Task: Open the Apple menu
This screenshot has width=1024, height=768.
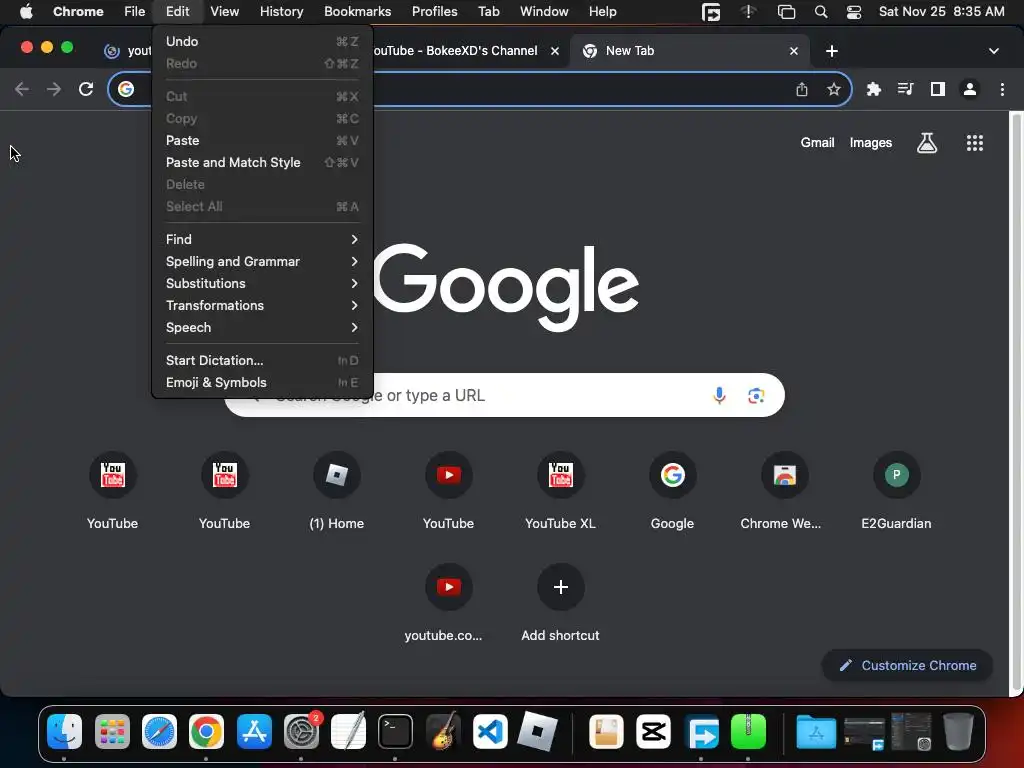Action: pyautogui.click(x=26, y=11)
